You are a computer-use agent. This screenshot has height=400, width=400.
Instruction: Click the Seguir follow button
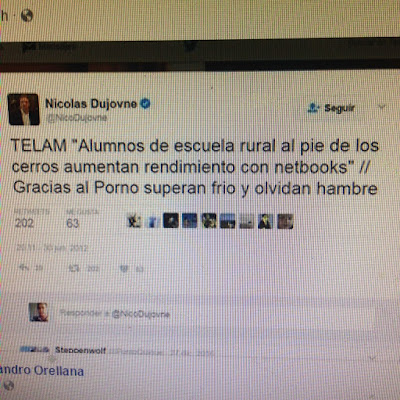click(x=331, y=108)
